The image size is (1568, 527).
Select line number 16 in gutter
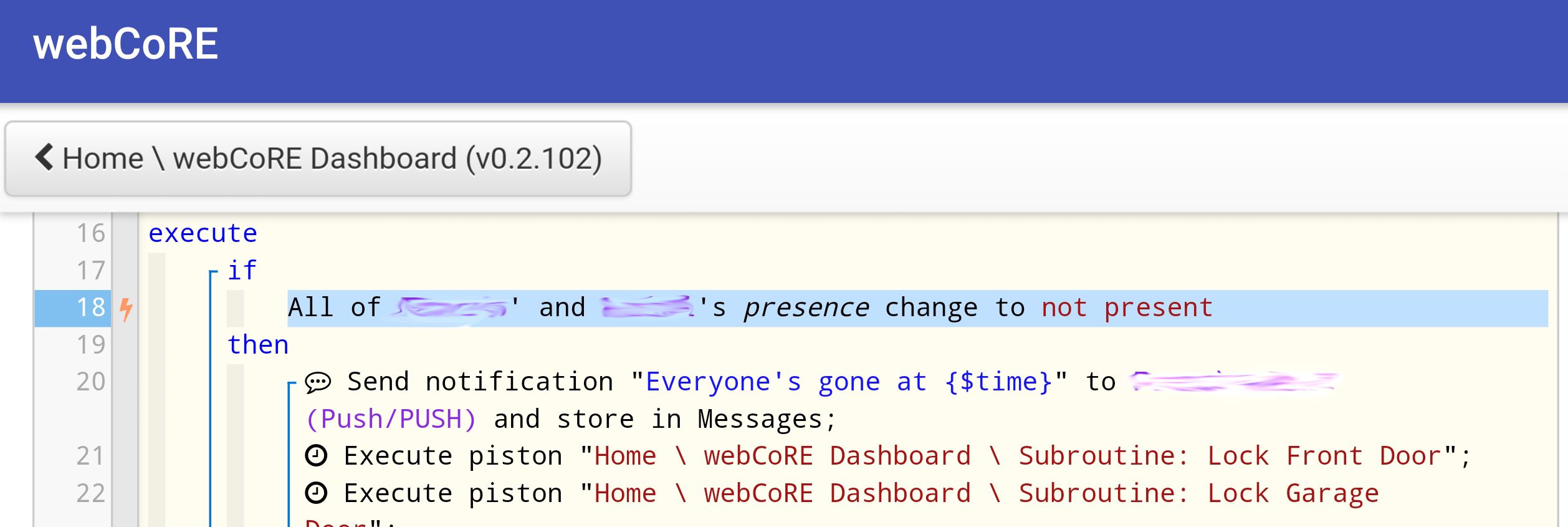(x=91, y=233)
